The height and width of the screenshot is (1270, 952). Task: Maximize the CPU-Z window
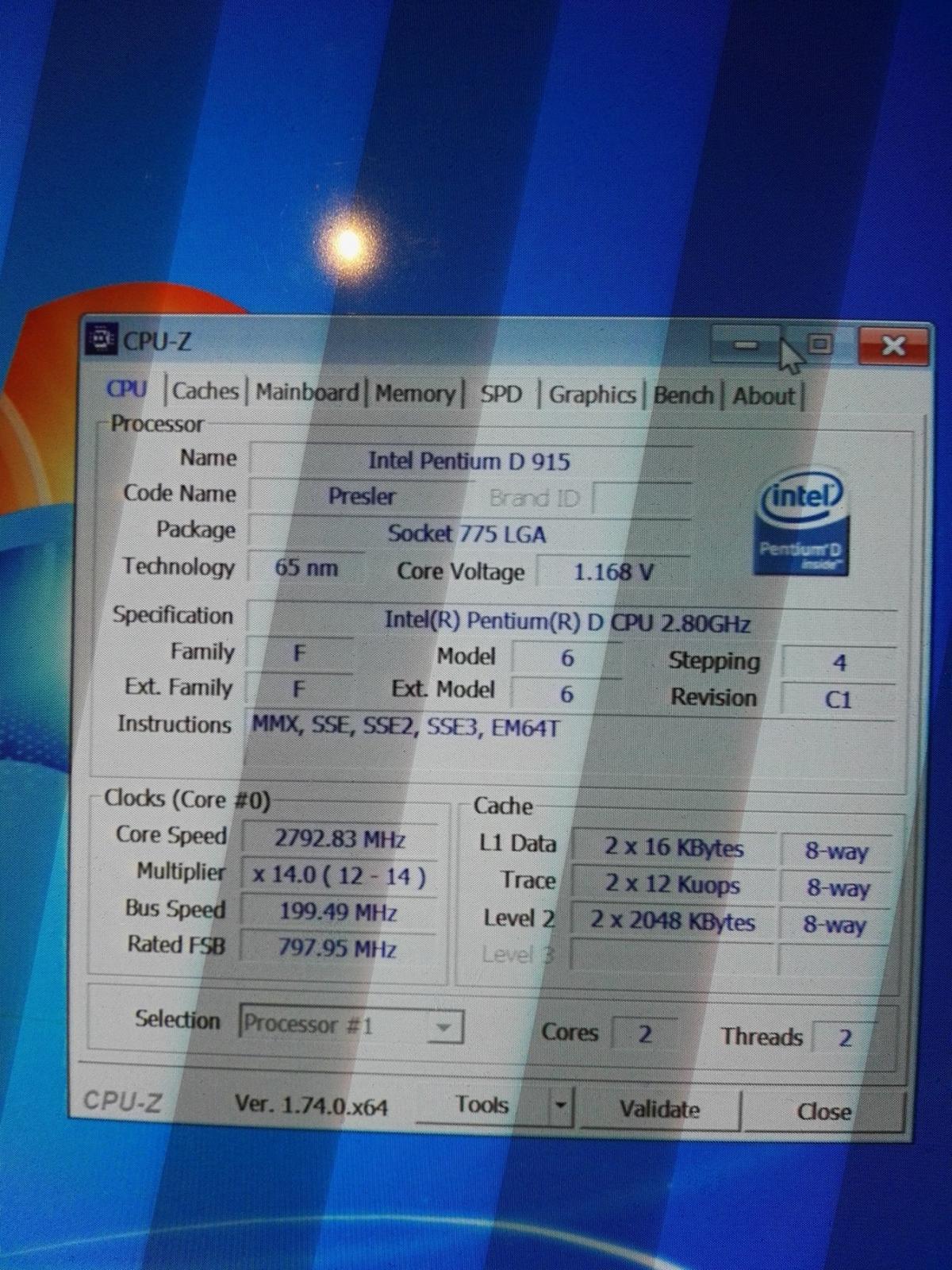tap(819, 344)
